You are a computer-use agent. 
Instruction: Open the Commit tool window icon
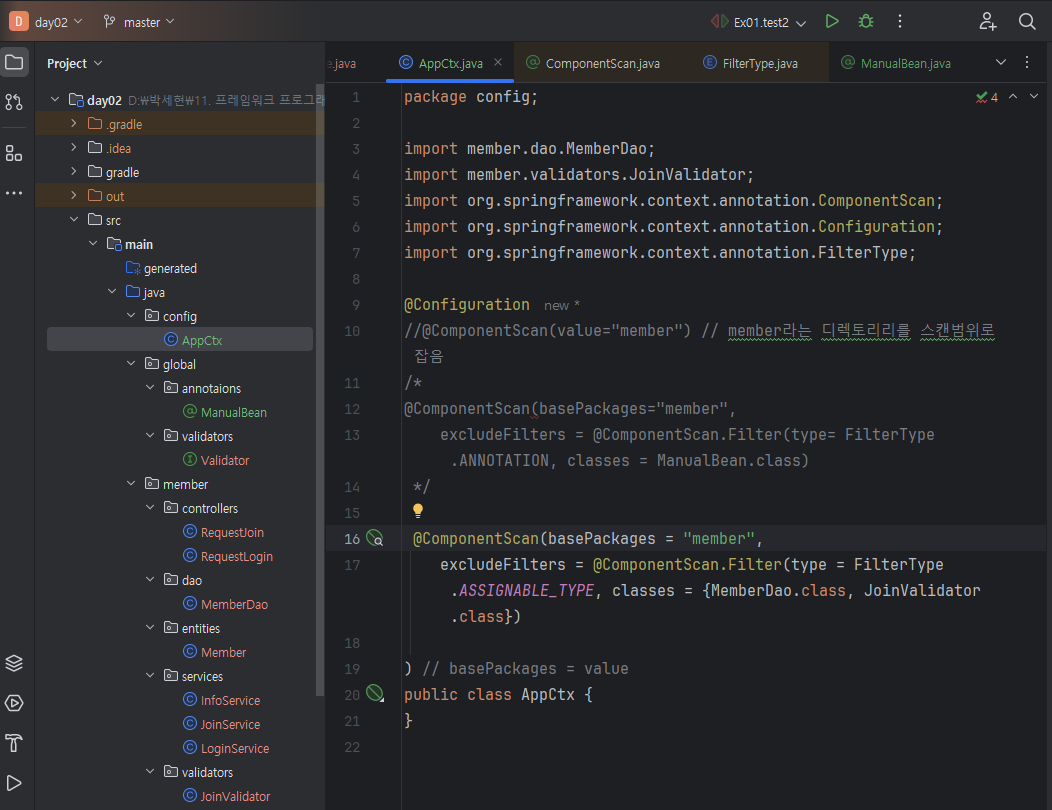(14, 102)
